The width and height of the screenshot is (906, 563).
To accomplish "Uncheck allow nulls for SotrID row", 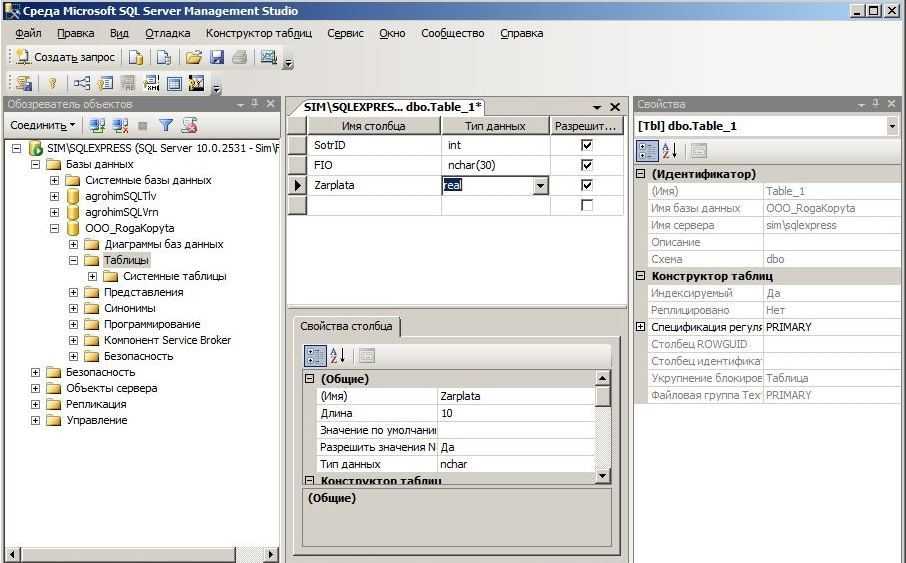I will coord(586,145).
